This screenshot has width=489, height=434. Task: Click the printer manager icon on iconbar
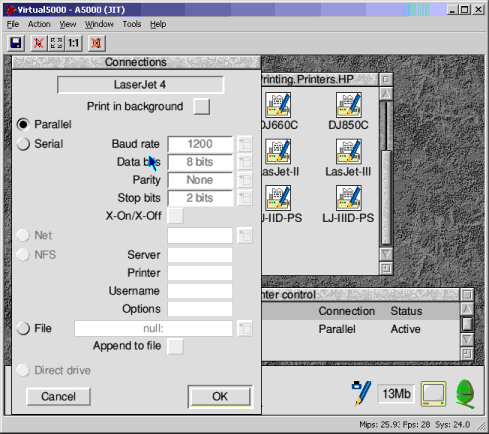[362, 393]
